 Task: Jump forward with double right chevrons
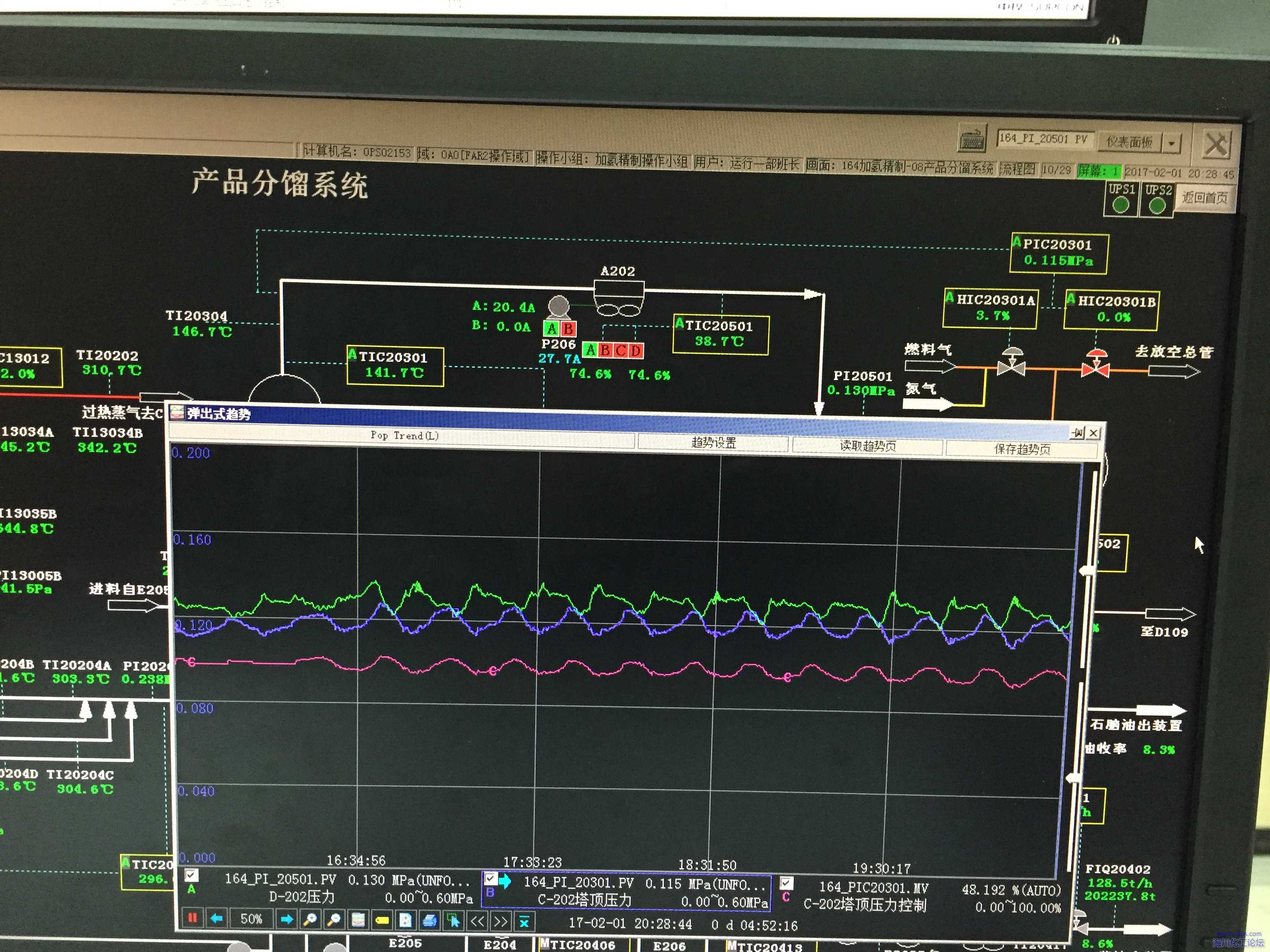coord(501,922)
